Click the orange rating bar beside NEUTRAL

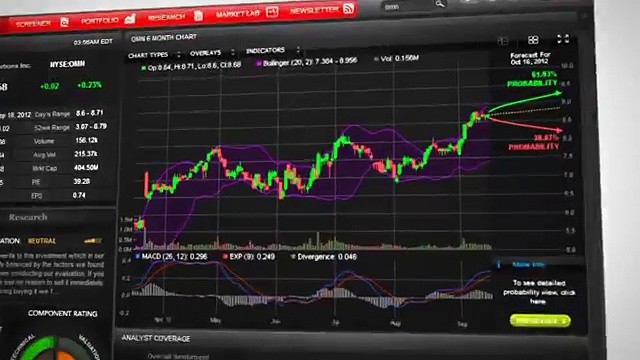tap(93, 241)
